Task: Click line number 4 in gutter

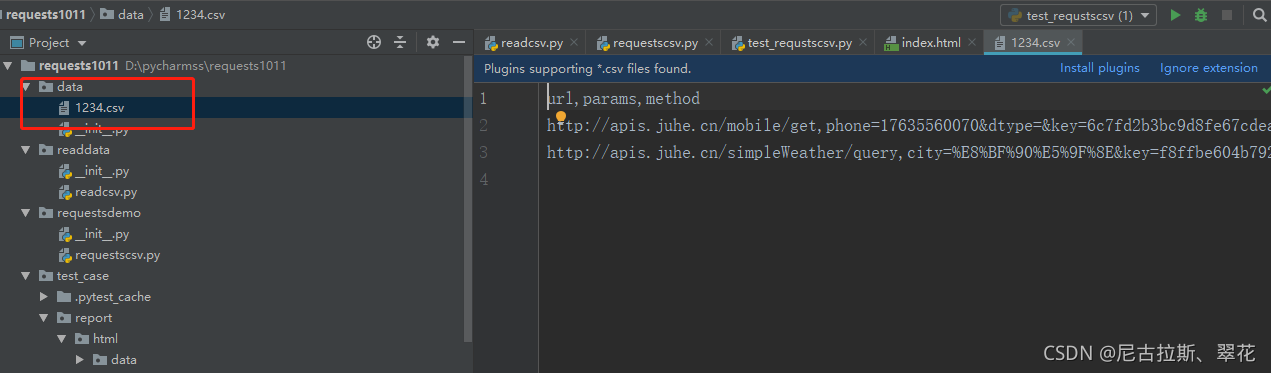Action: pos(483,180)
